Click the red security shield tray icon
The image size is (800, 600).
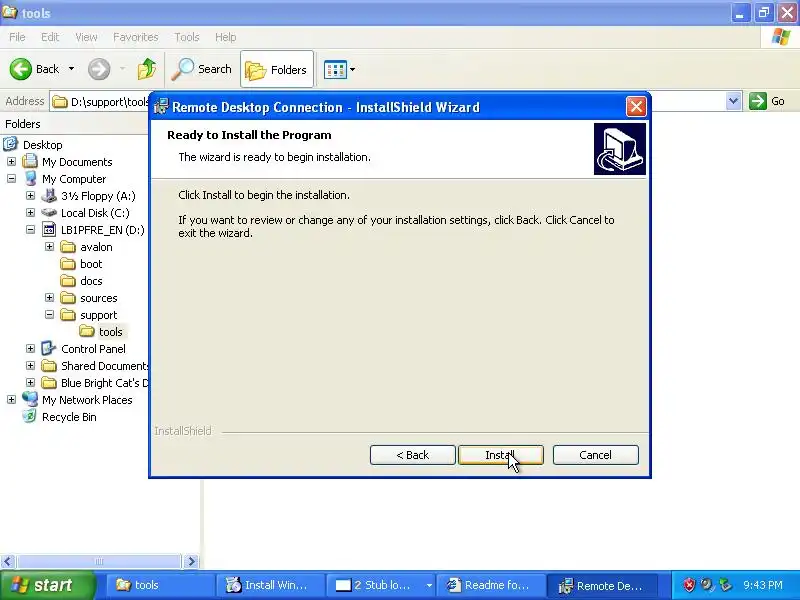689,585
